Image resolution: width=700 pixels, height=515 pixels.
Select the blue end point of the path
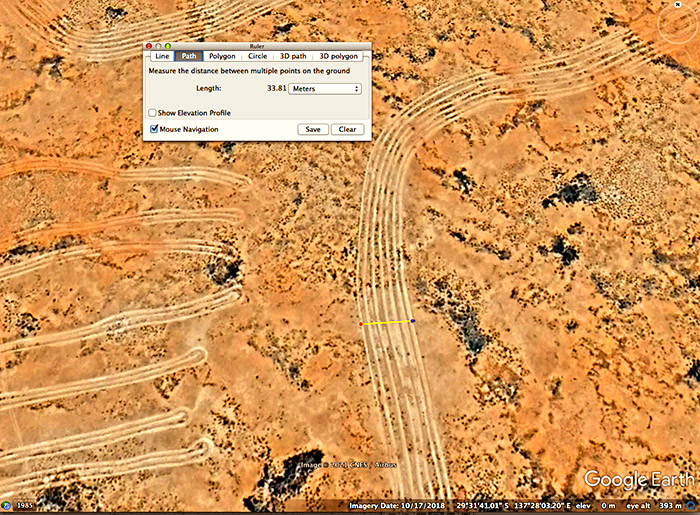pos(412,321)
